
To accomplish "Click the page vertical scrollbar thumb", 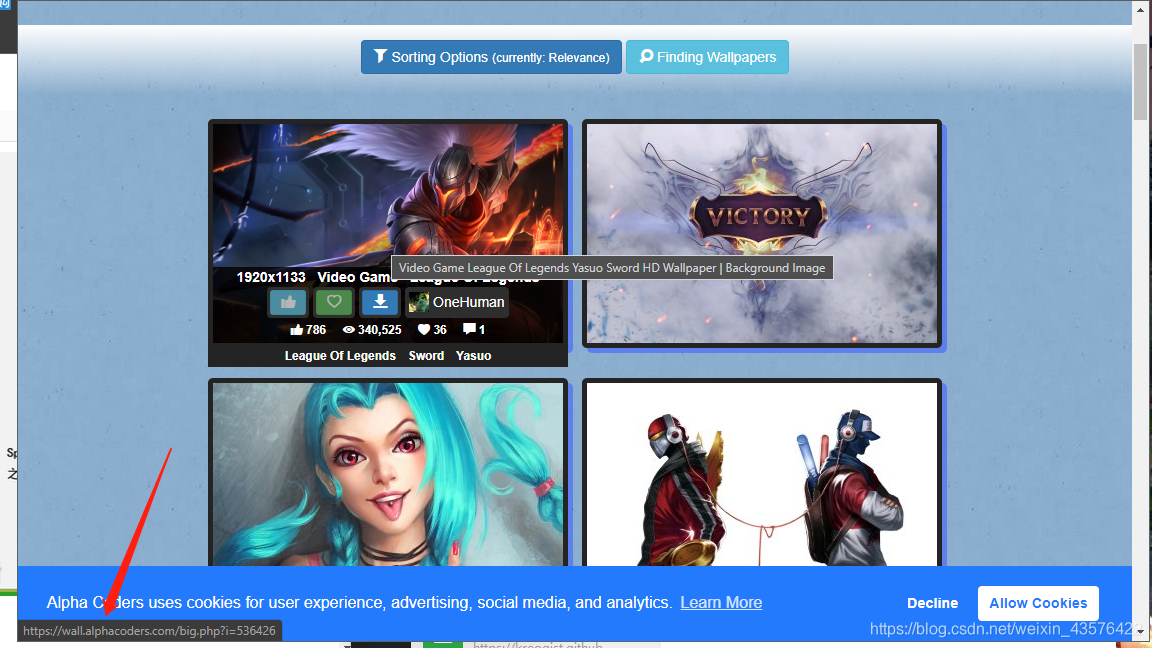I will [x=1140, y=81].
